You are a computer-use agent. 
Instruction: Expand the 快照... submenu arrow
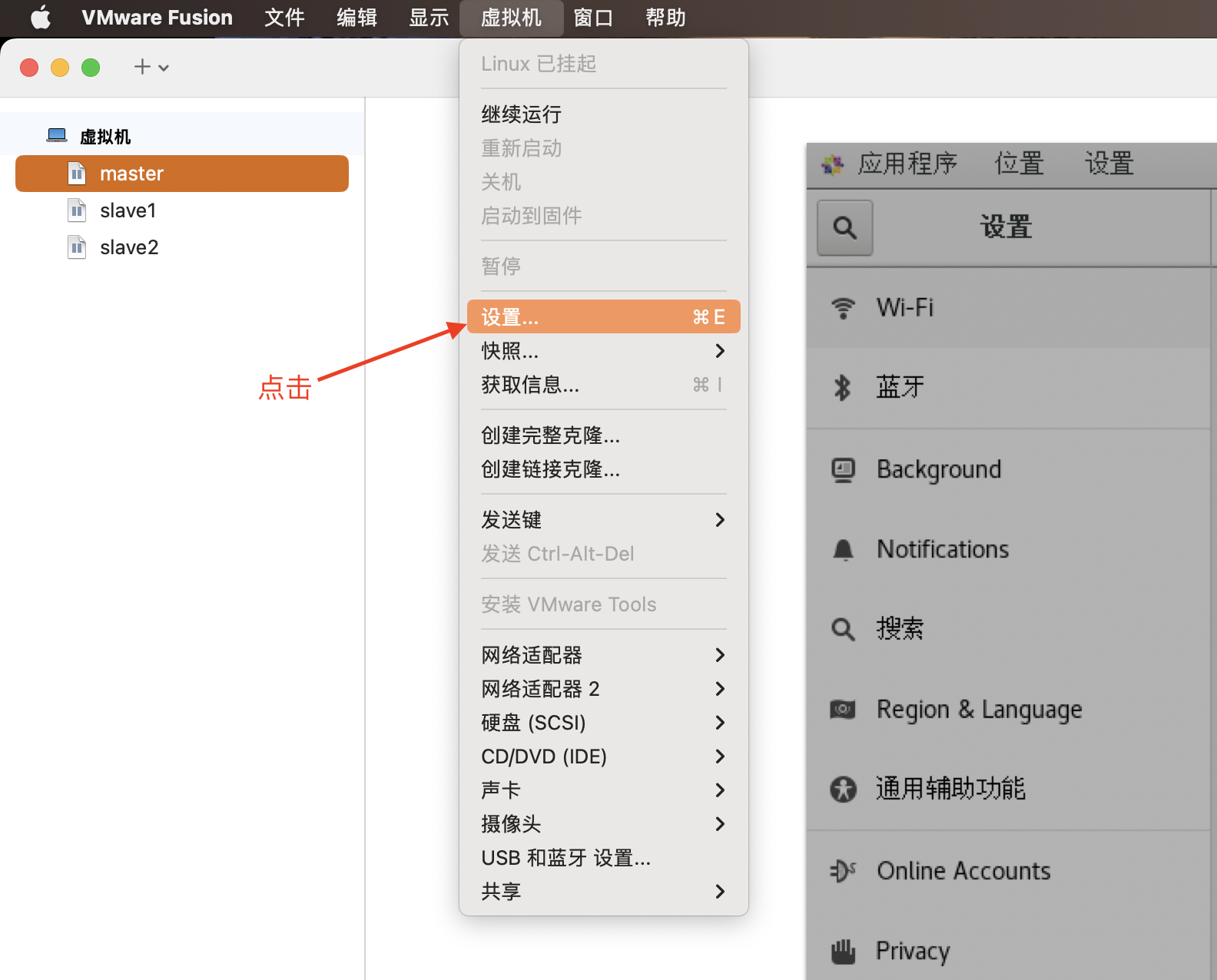720,351
